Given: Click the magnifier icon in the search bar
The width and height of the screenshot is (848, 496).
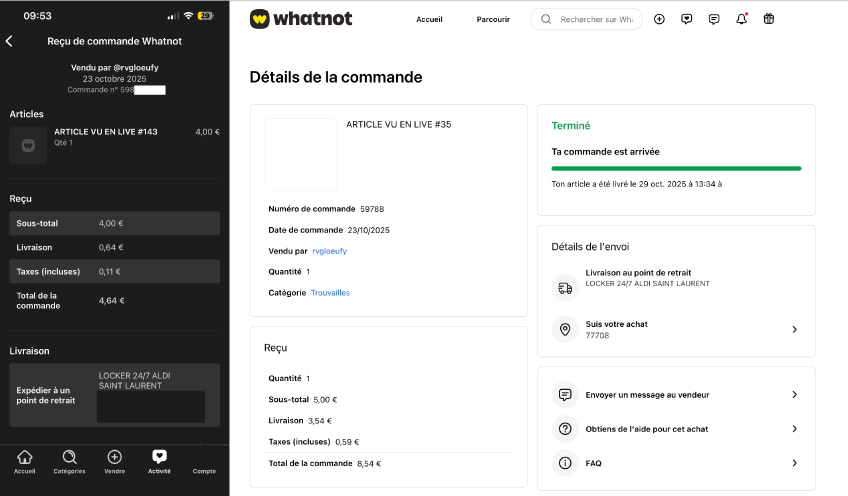Looking at the screenshot, I should pos(546,19).
